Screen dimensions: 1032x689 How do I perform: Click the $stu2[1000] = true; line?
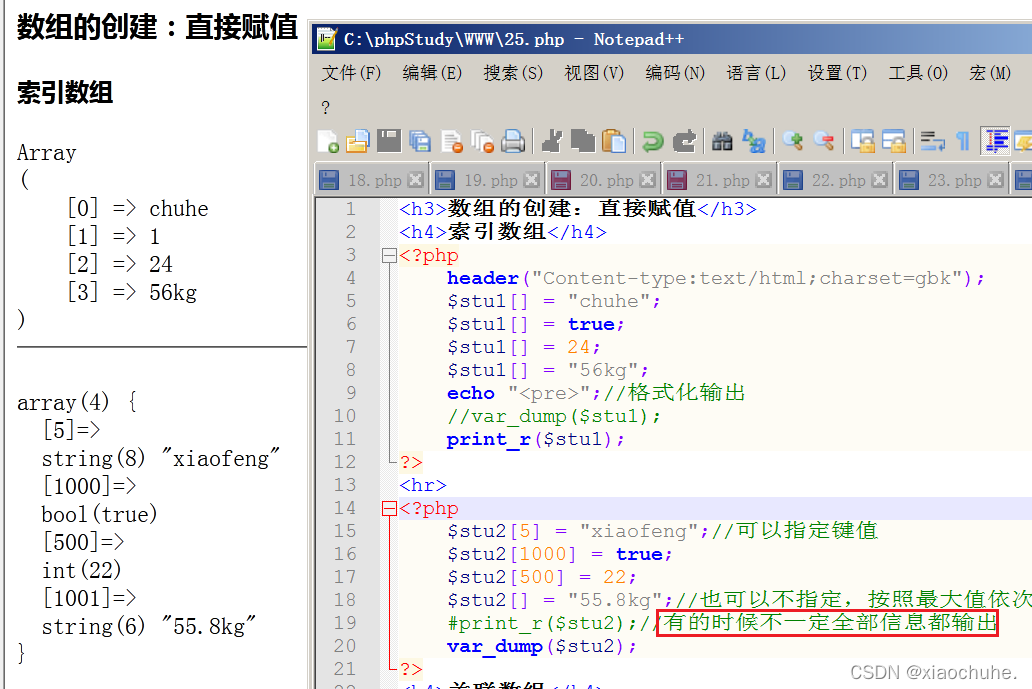pyautogui.click(x=559, y=554)
